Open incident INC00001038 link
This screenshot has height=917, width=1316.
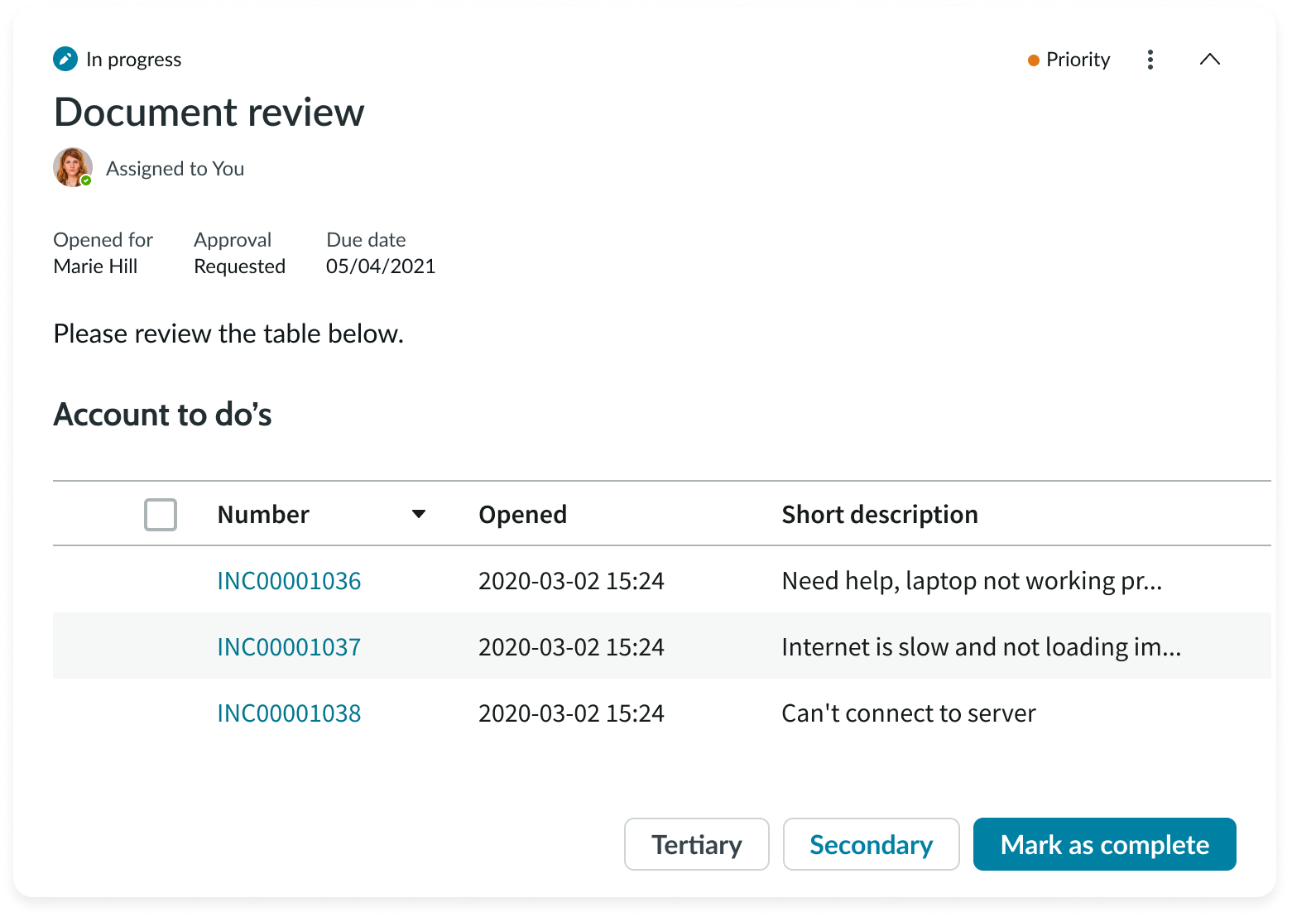coord(289,713)
